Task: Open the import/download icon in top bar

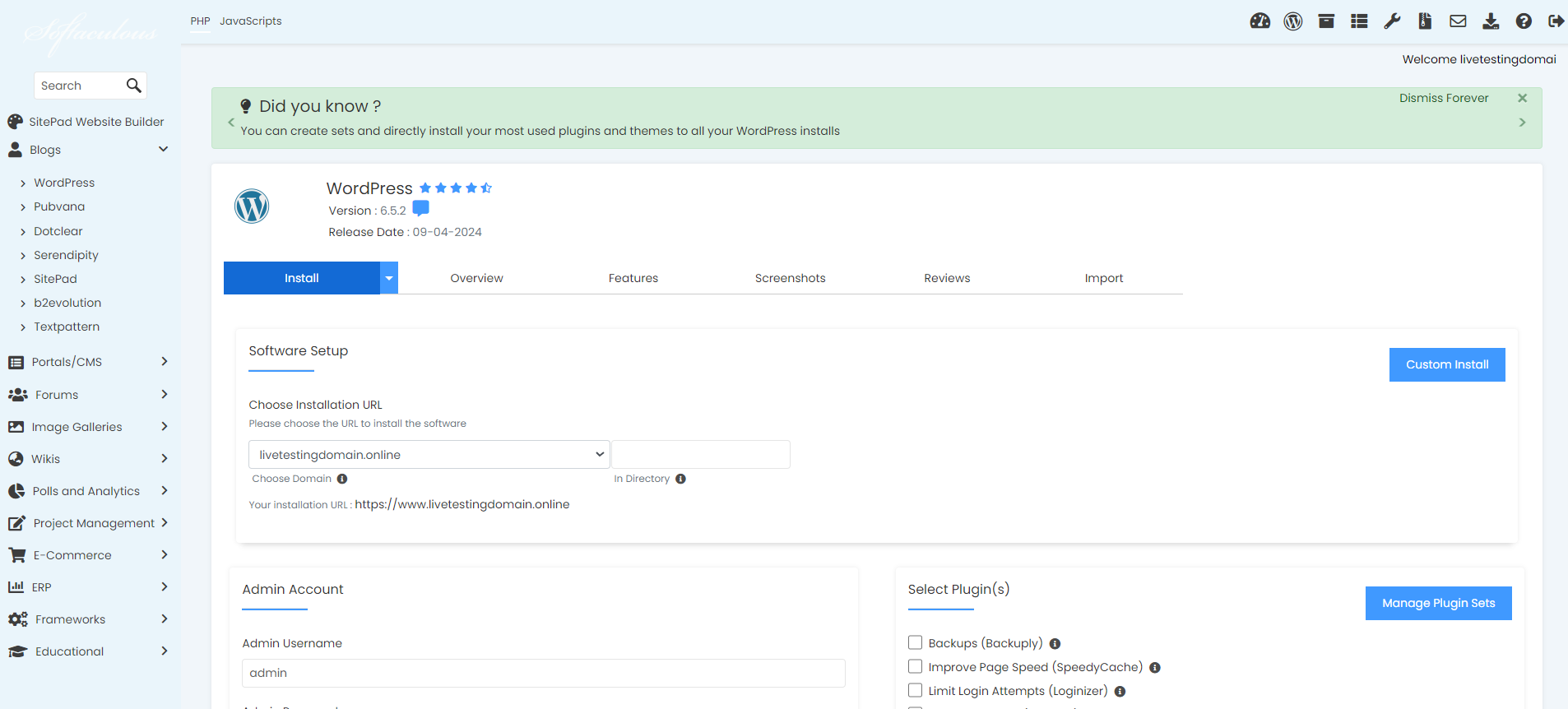Action: 1491,21
